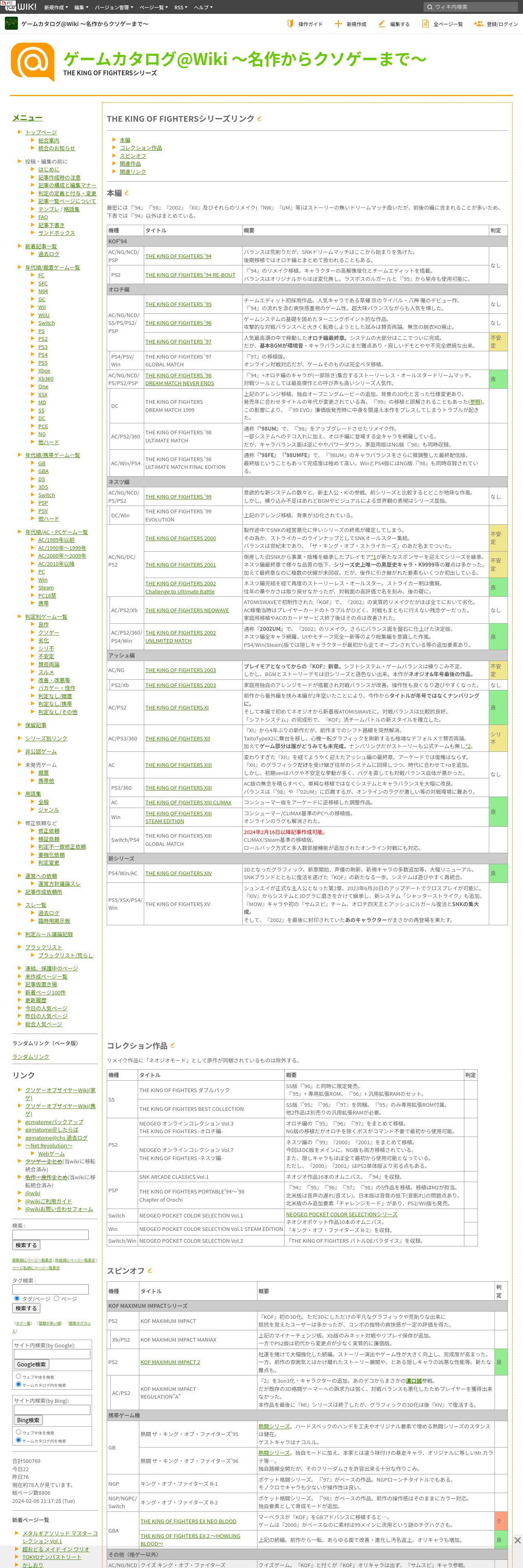Click edit pencil beside コレクション作品 heading
Image resolution: width=523 pixels, height=1568 pixels.
tap(172, 1045)
